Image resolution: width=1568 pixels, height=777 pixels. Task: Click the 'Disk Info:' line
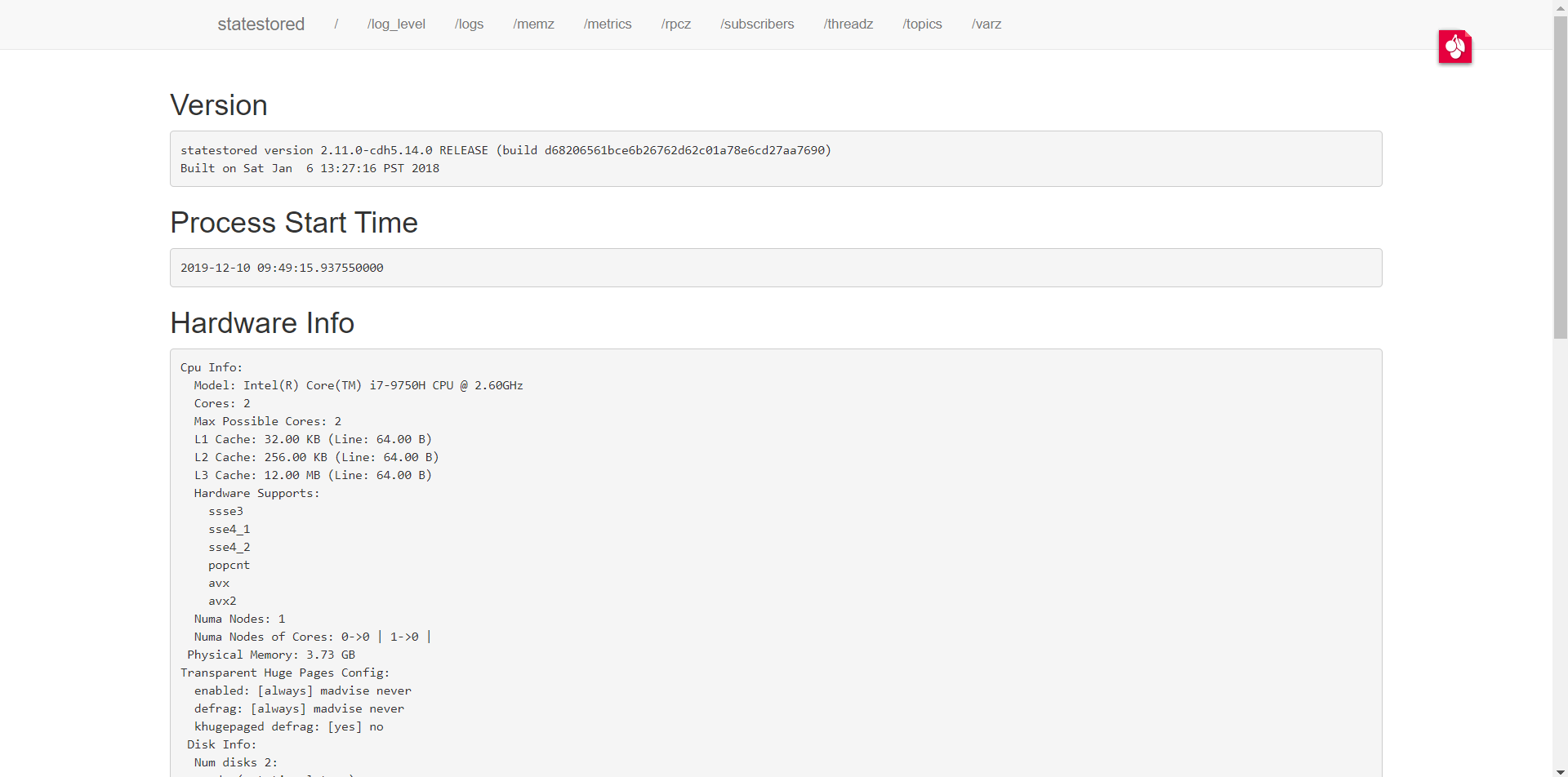(221, 744)
